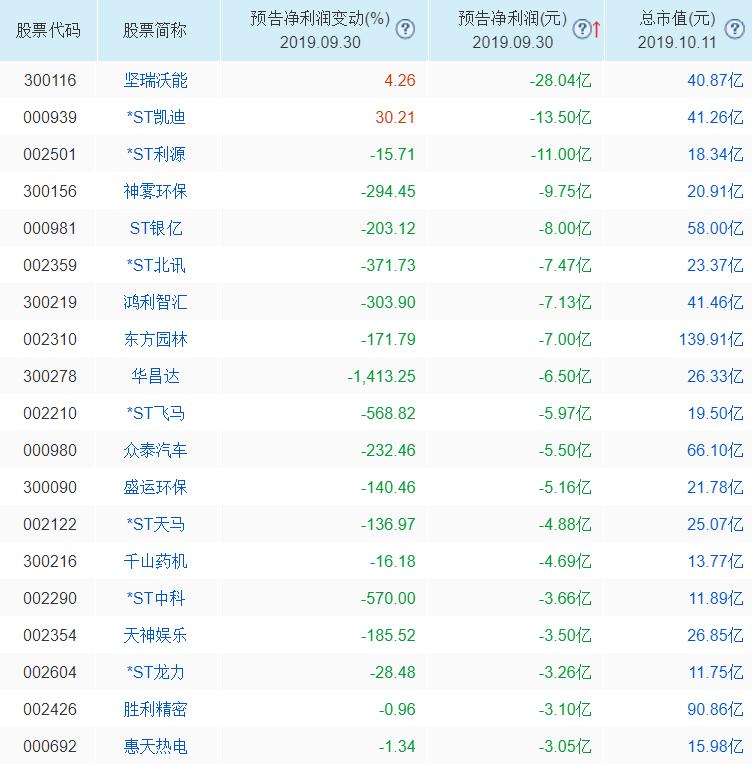Viewport: 752px width, 764px height.
Task: Click market value 58.00亿
Action: [x=715, y=228]
